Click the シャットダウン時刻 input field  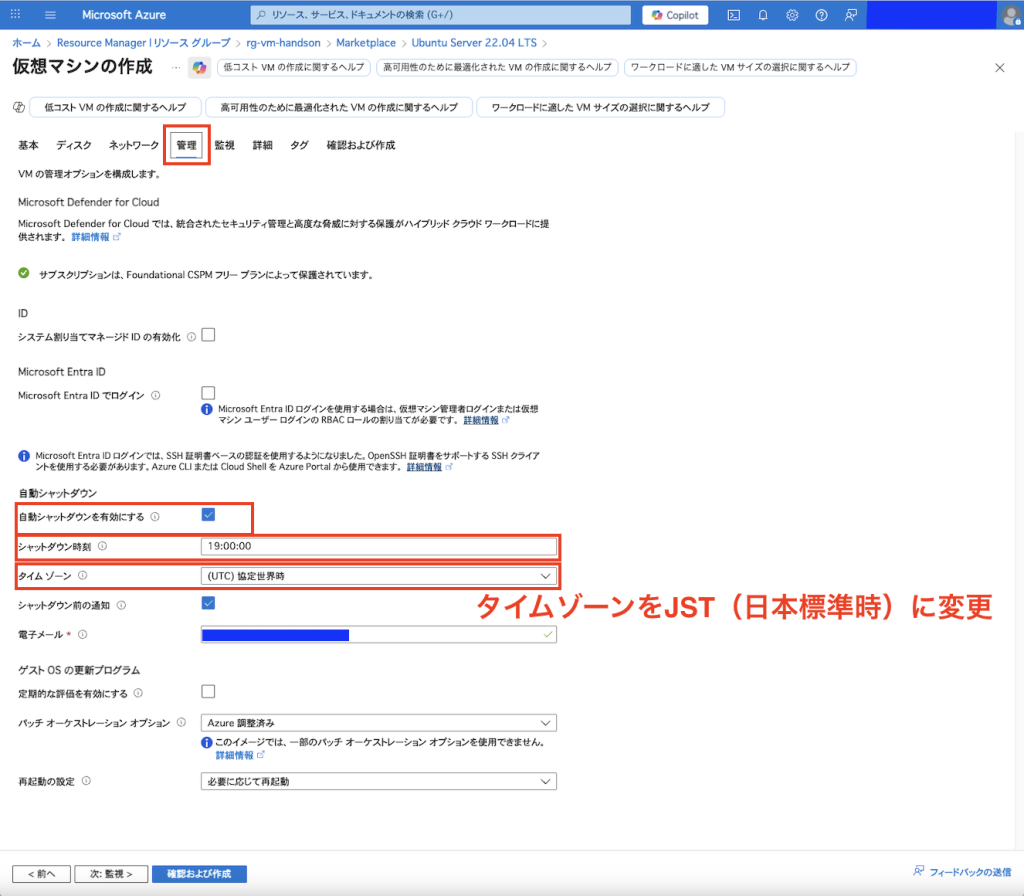(378, 546)
